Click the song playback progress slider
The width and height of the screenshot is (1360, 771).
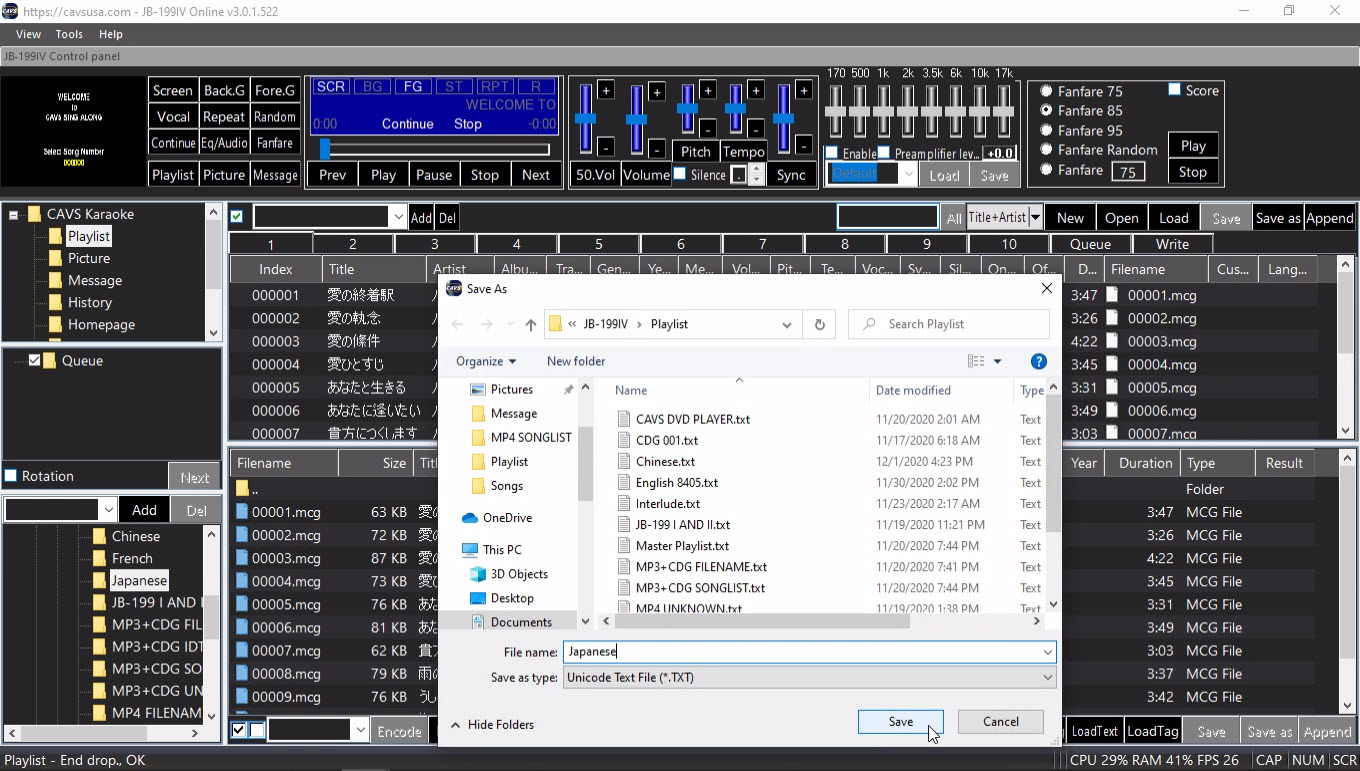point(435,150)
